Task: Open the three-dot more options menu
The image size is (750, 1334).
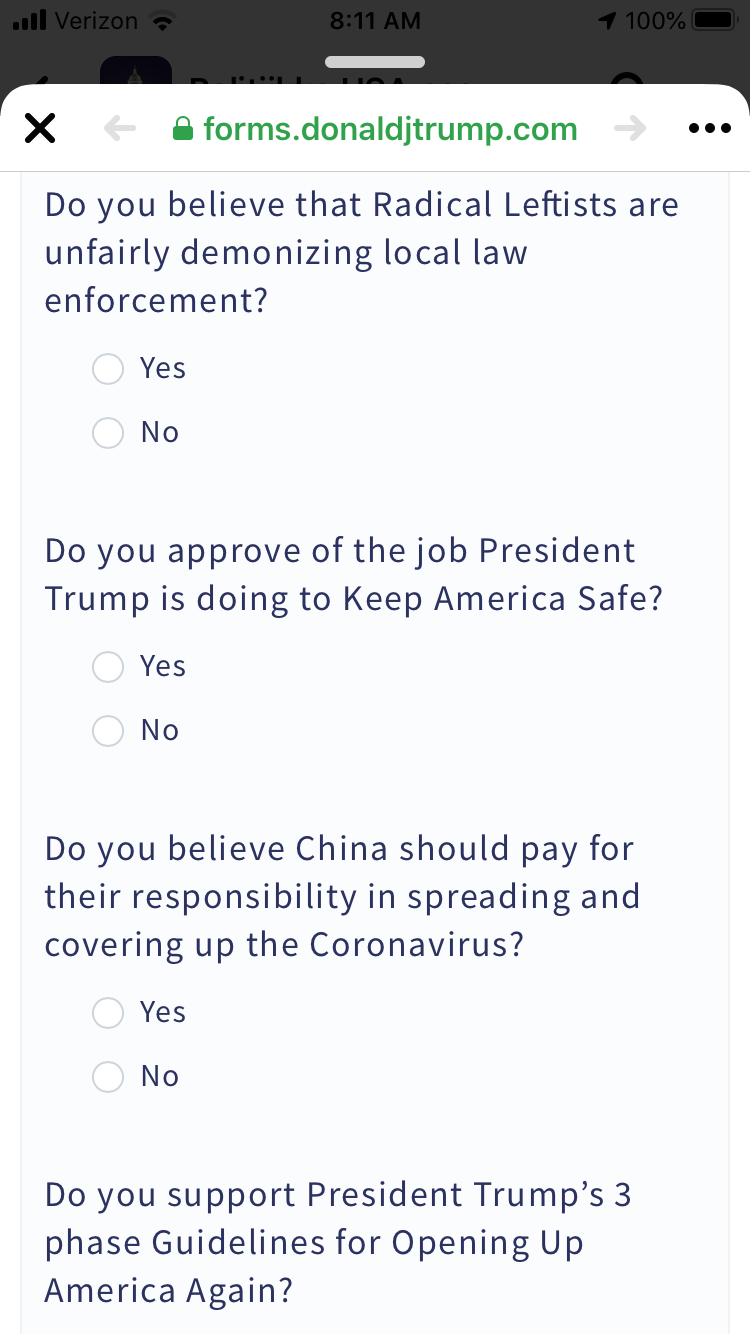Action: click(710, 129)
